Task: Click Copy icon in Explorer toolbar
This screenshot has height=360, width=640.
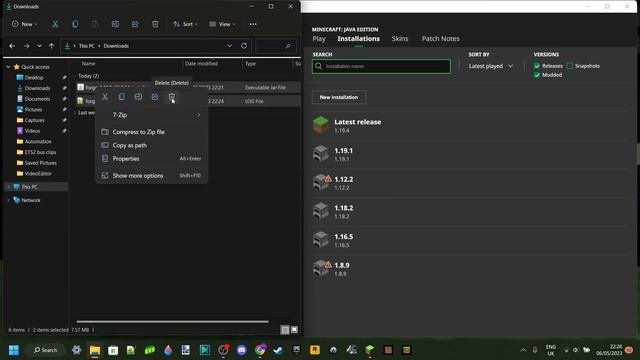Action: click(75, 24)
